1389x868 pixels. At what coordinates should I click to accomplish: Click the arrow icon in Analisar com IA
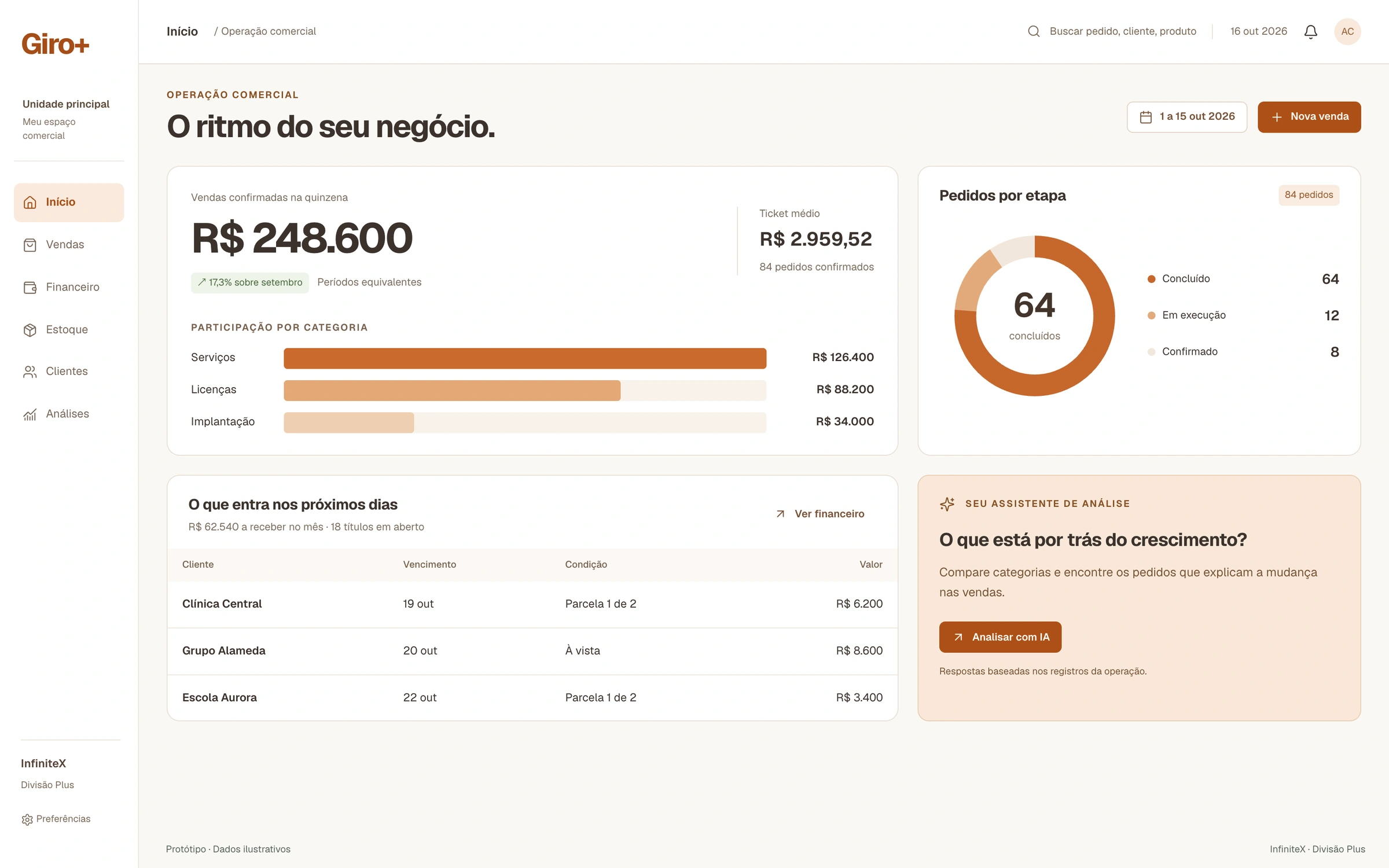958,637
